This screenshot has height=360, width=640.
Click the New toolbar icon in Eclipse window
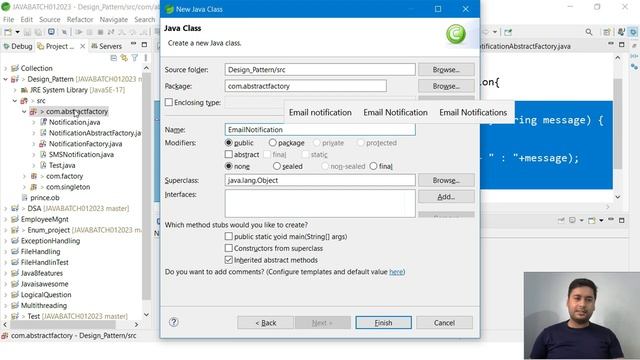(x=8, y=32)
